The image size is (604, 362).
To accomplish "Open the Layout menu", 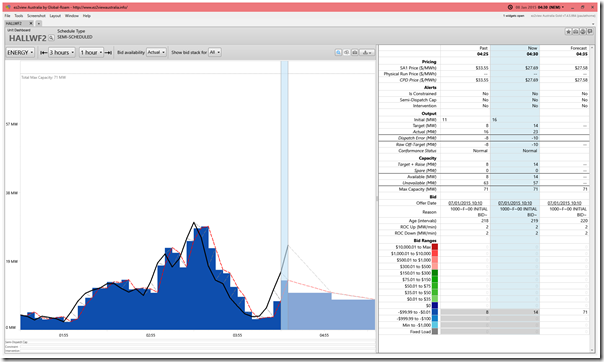I will coord(55,16).
